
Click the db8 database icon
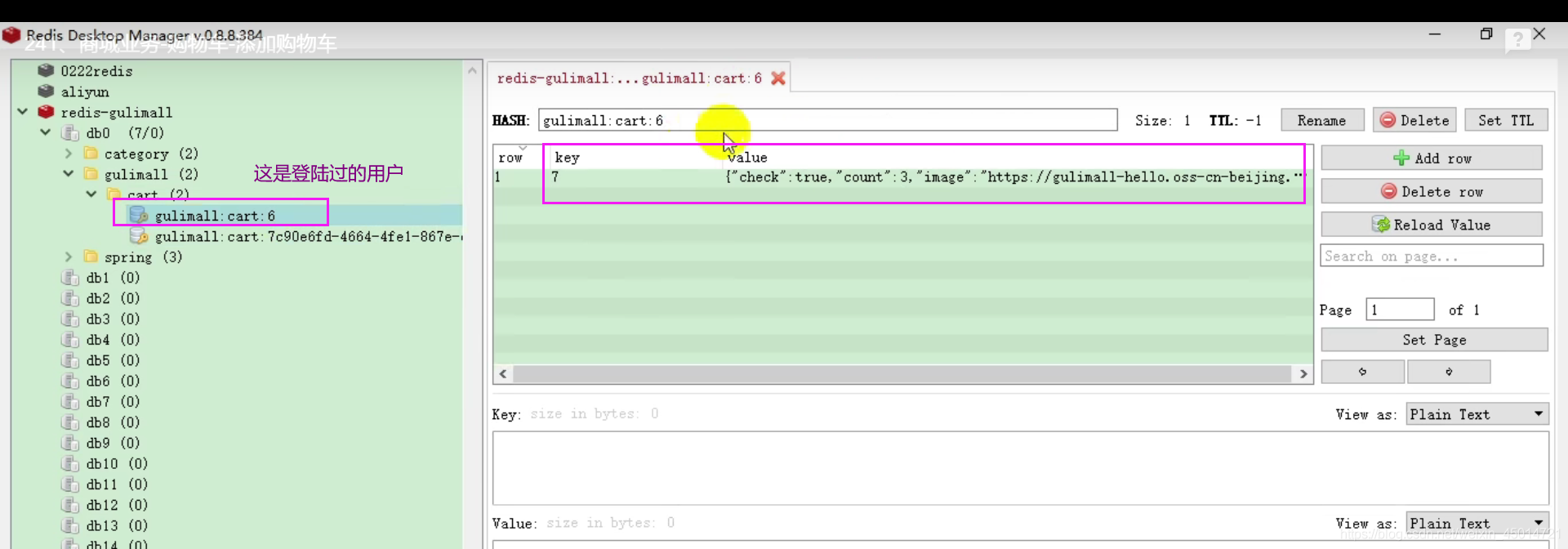tap(71, 422)
